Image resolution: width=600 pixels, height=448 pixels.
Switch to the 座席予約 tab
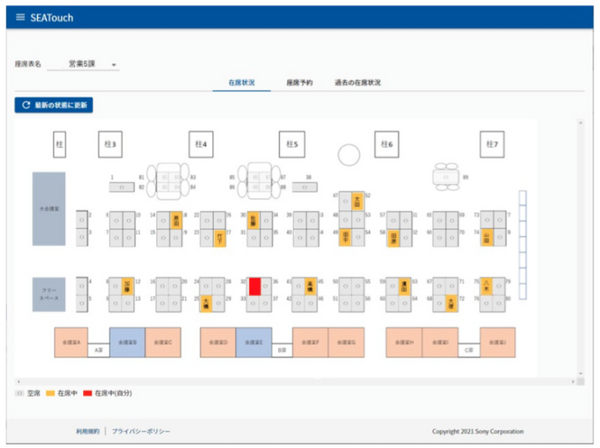coord(299,82)
